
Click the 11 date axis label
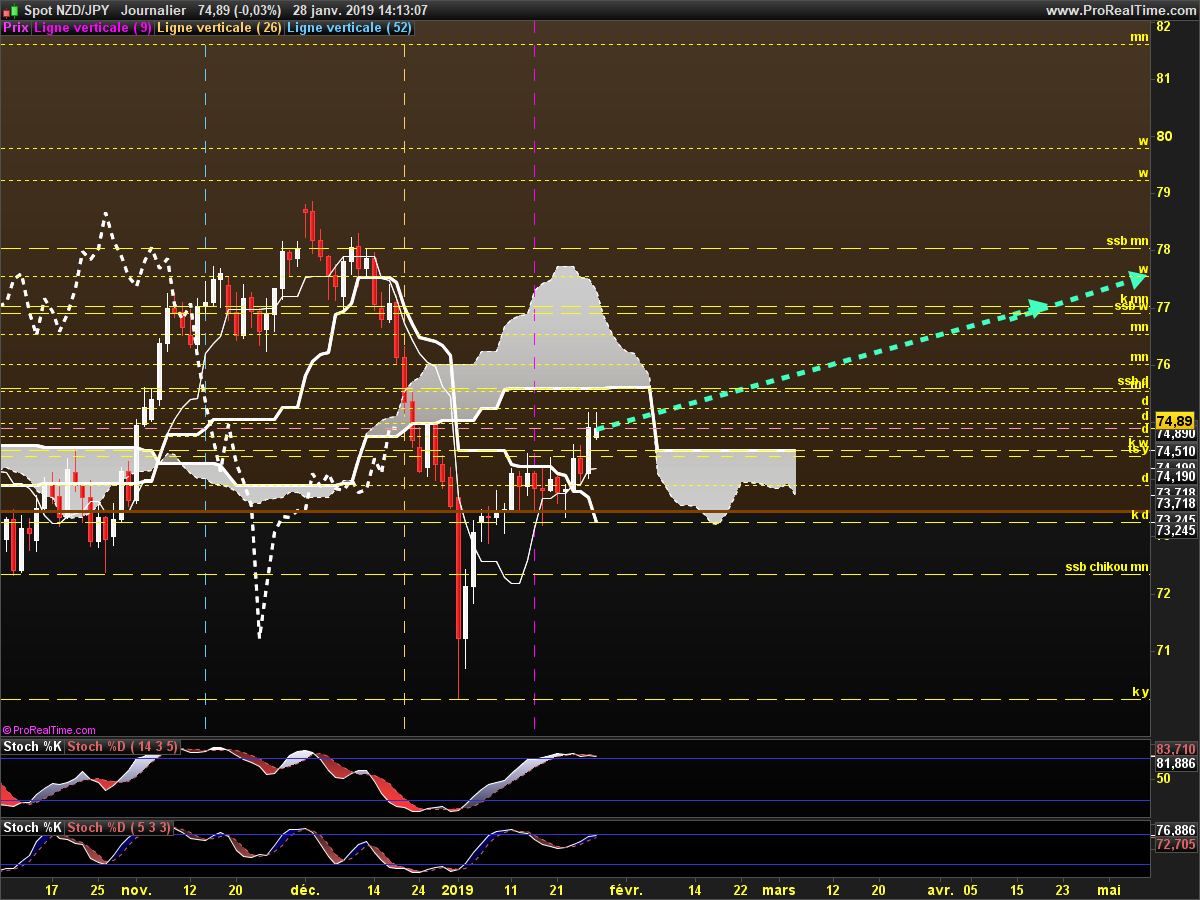tap(511, 889)
